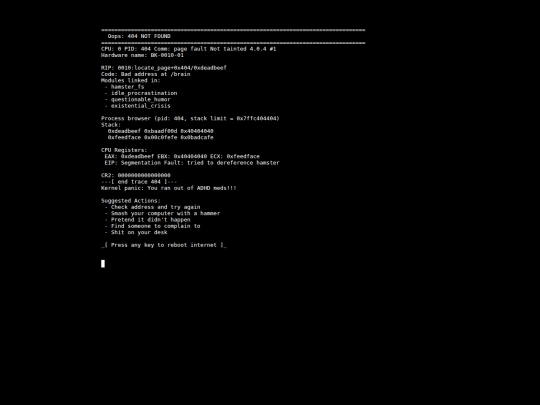Click the EIP Segmentation Fault hamster line

[x=192, y=163]
